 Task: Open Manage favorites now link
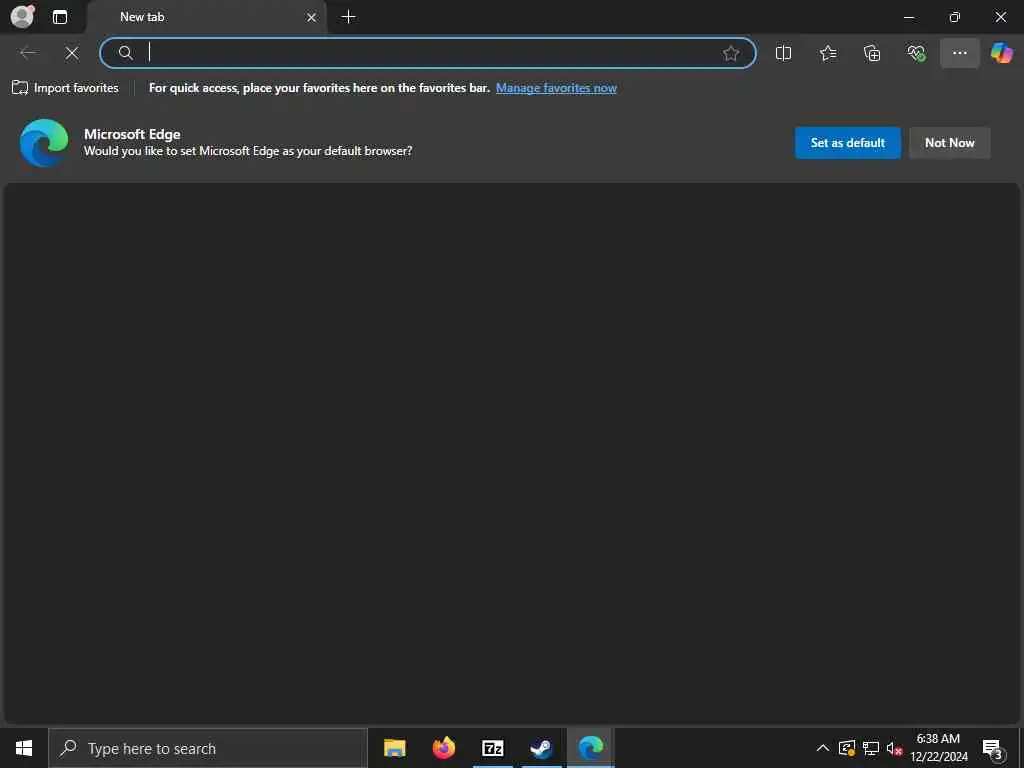click(x=556, y=88)
